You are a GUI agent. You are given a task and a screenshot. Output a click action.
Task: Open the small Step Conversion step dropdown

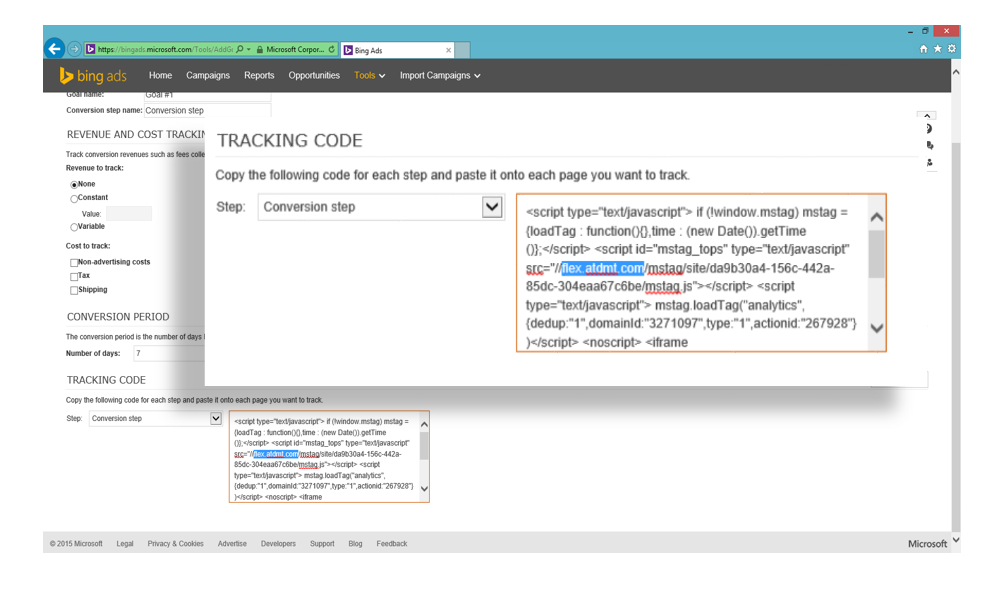coord(155,418)
